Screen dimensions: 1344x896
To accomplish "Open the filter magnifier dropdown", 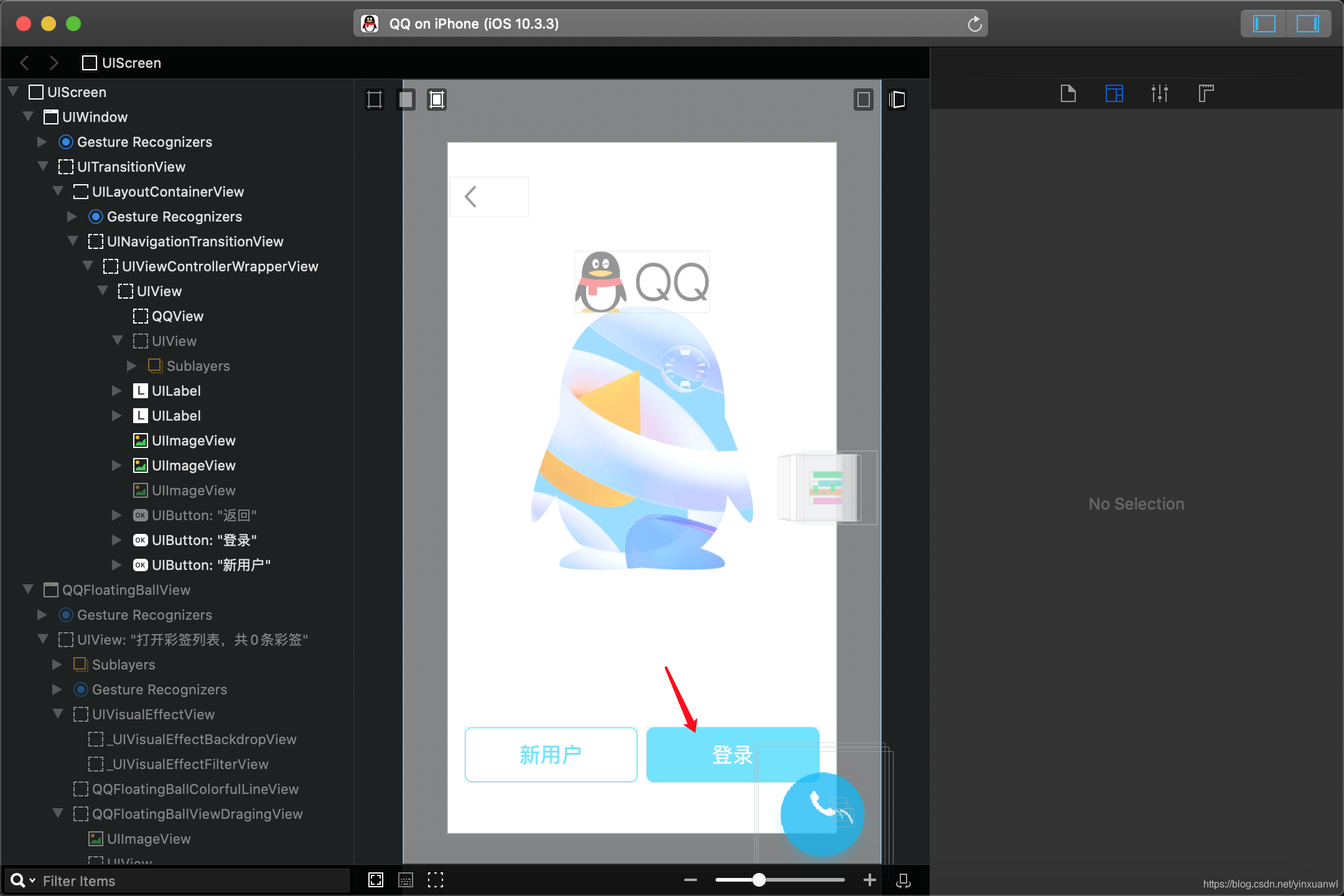I will pos(22,881).
